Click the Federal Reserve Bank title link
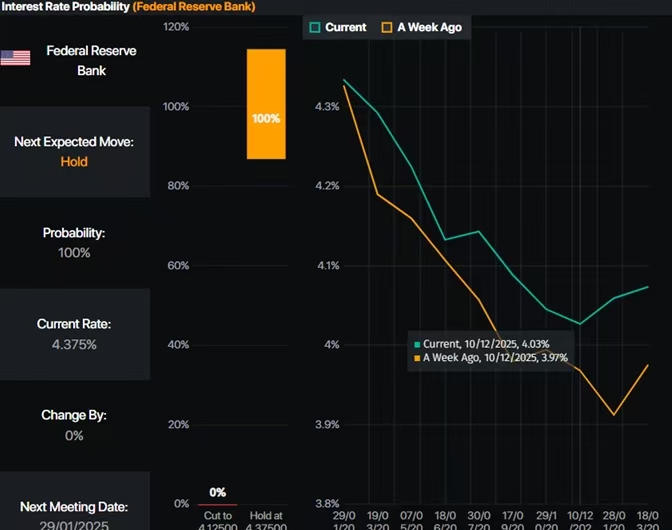 194,7
